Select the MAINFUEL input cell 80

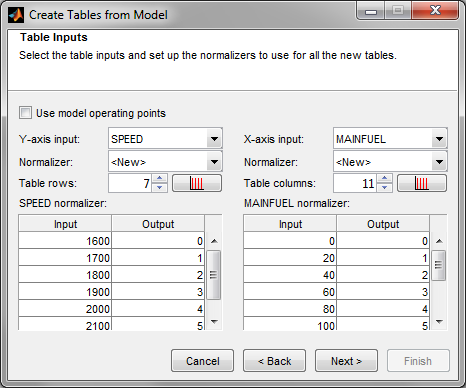click(290, 309)
